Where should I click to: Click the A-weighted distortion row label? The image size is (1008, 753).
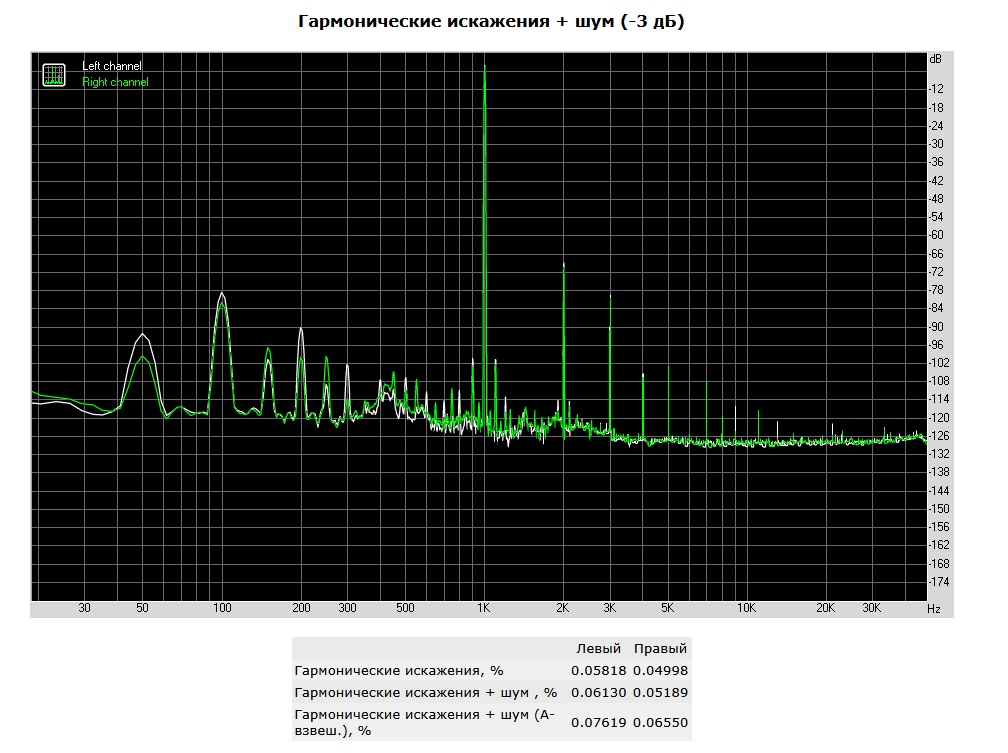(x=424, y=722)
